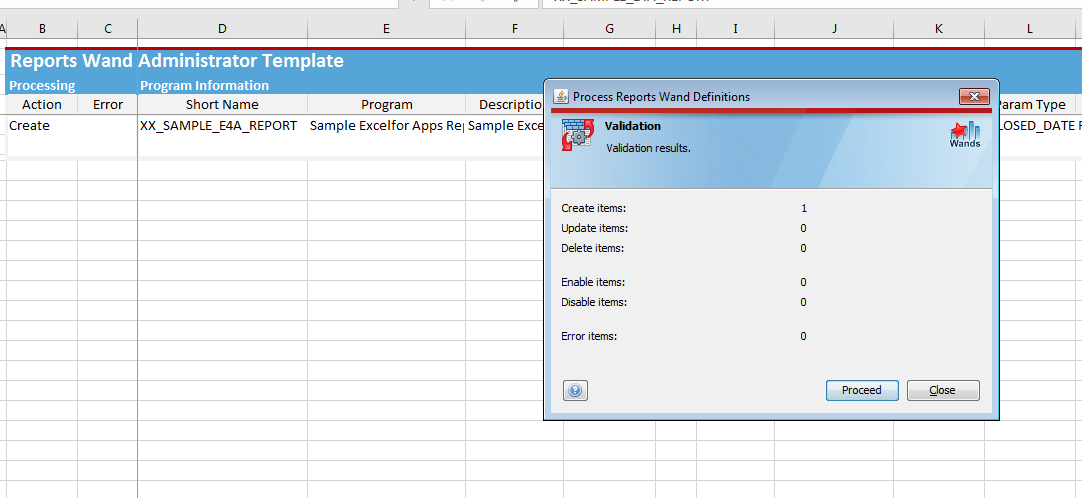The height and width of the screenshot is (498, 1082).
Task: Click the 'Update items:' label
Action: pyautogui.click(x=595, y=228)
